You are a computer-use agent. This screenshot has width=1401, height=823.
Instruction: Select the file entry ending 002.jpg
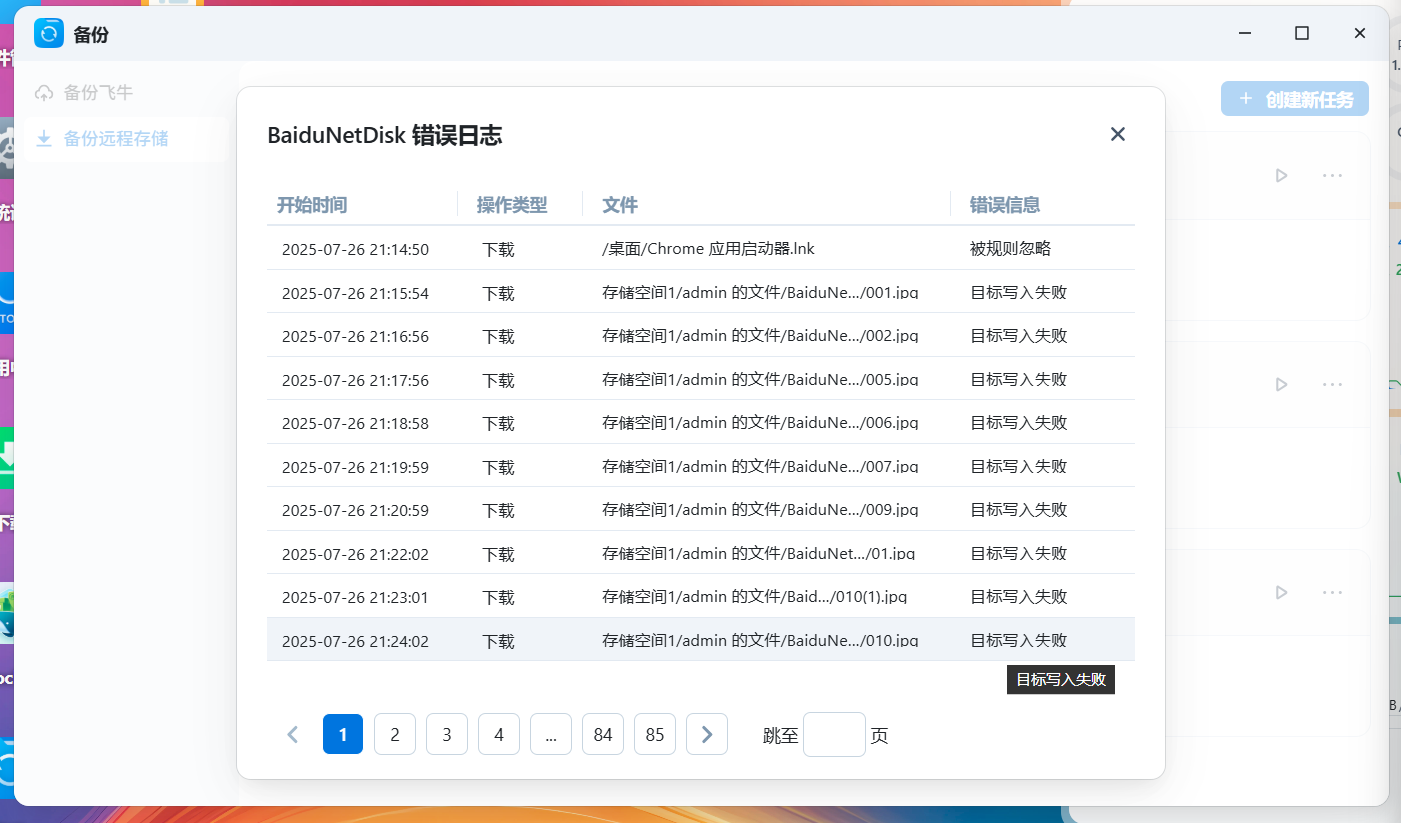pyautogui.click(x=760, y=336)
